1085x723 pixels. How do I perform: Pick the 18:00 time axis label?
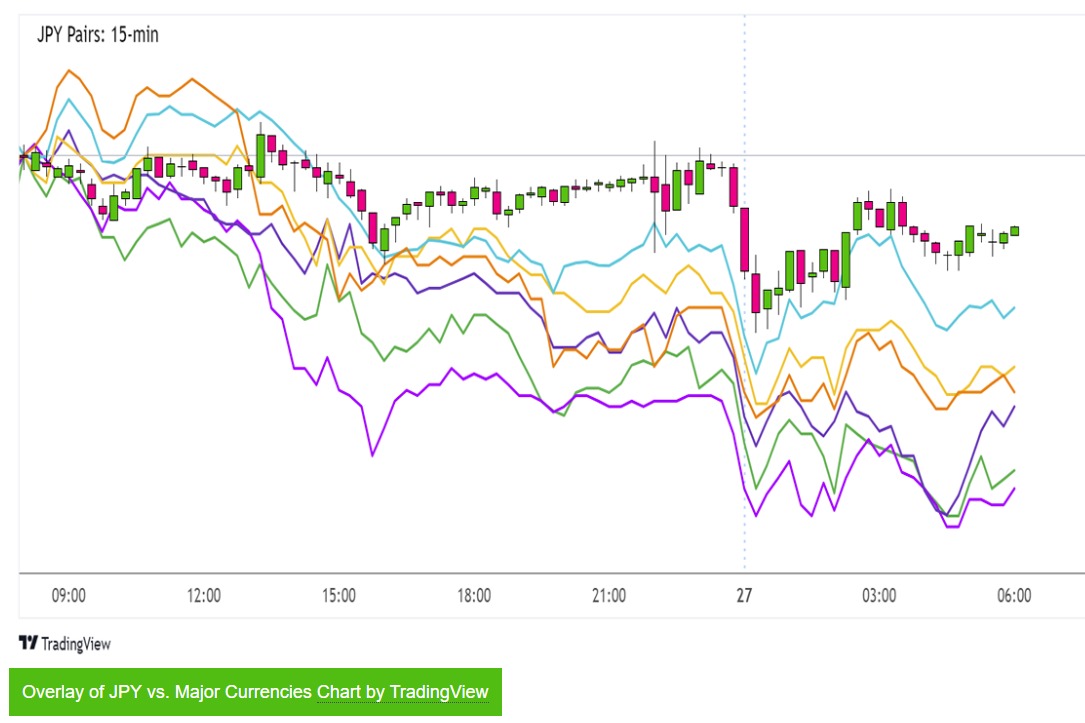(474, 596)
